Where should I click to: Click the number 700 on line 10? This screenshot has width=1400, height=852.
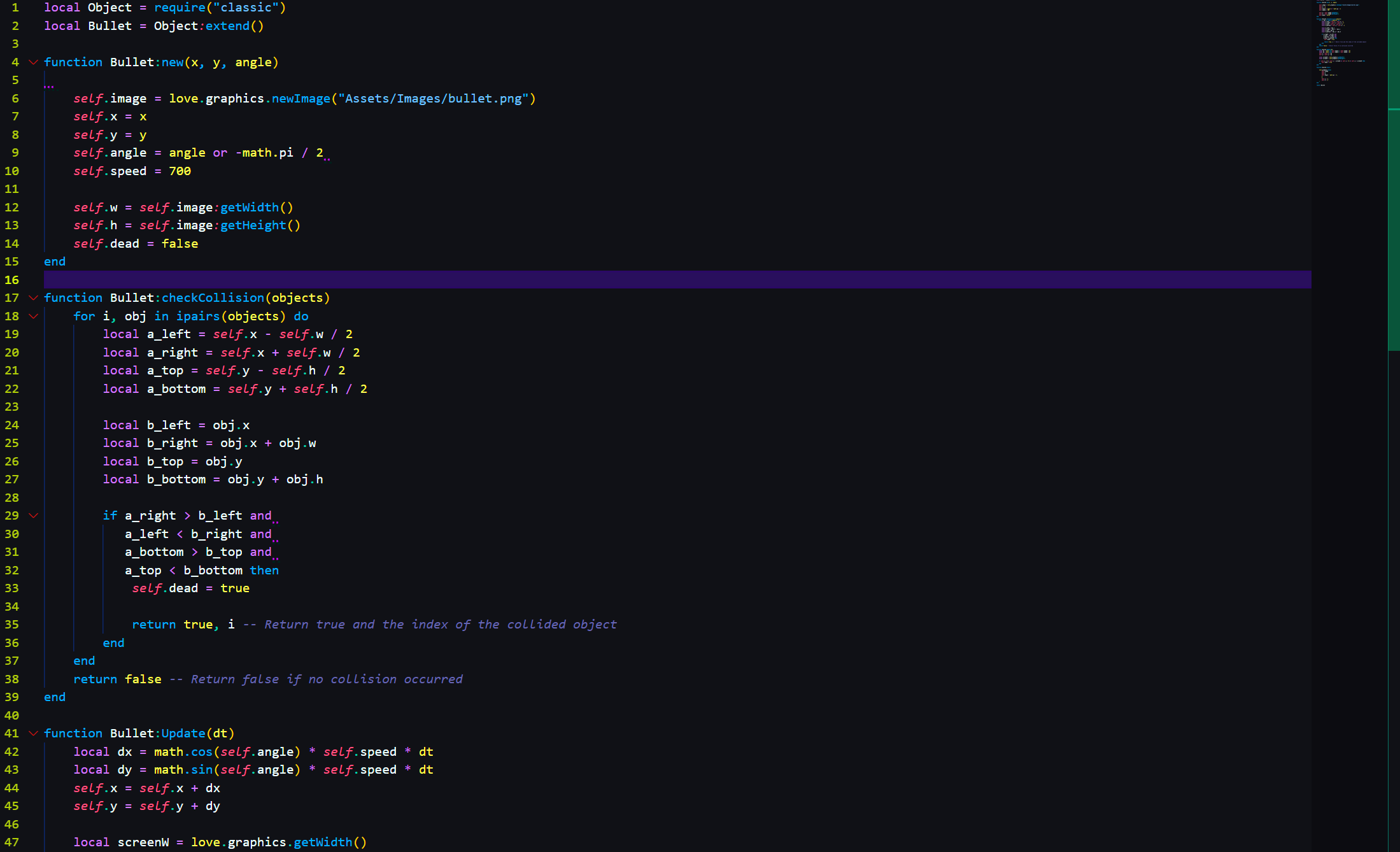click(x=180, y=171)
